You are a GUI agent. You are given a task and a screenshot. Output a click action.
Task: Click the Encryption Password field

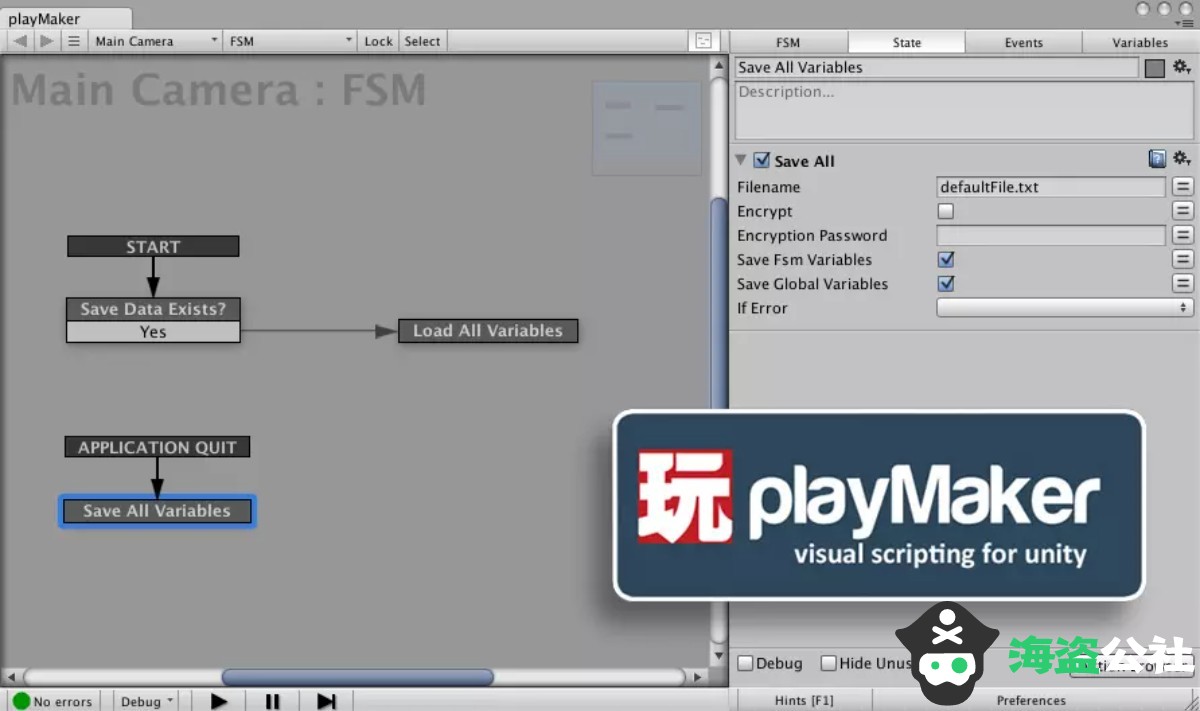[x=1051, y=235]
